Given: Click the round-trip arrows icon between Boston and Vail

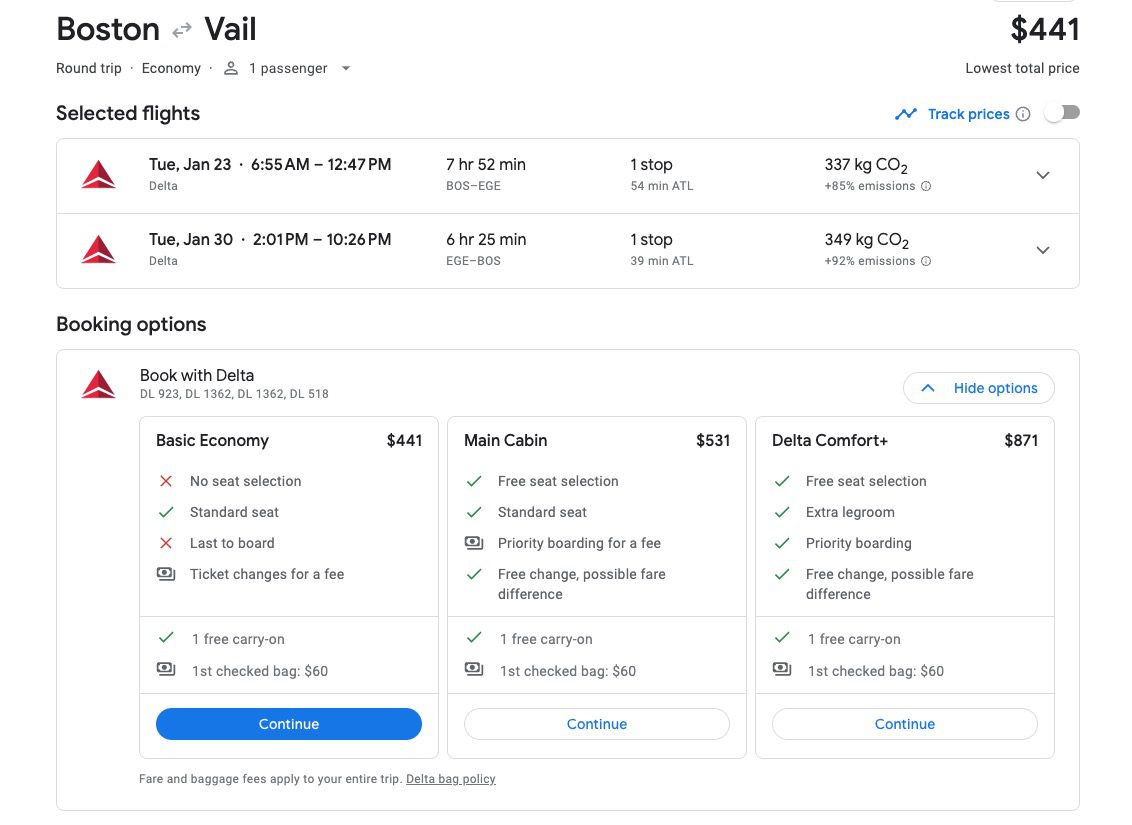Looking at the screenshot, I should click(181, 30).
